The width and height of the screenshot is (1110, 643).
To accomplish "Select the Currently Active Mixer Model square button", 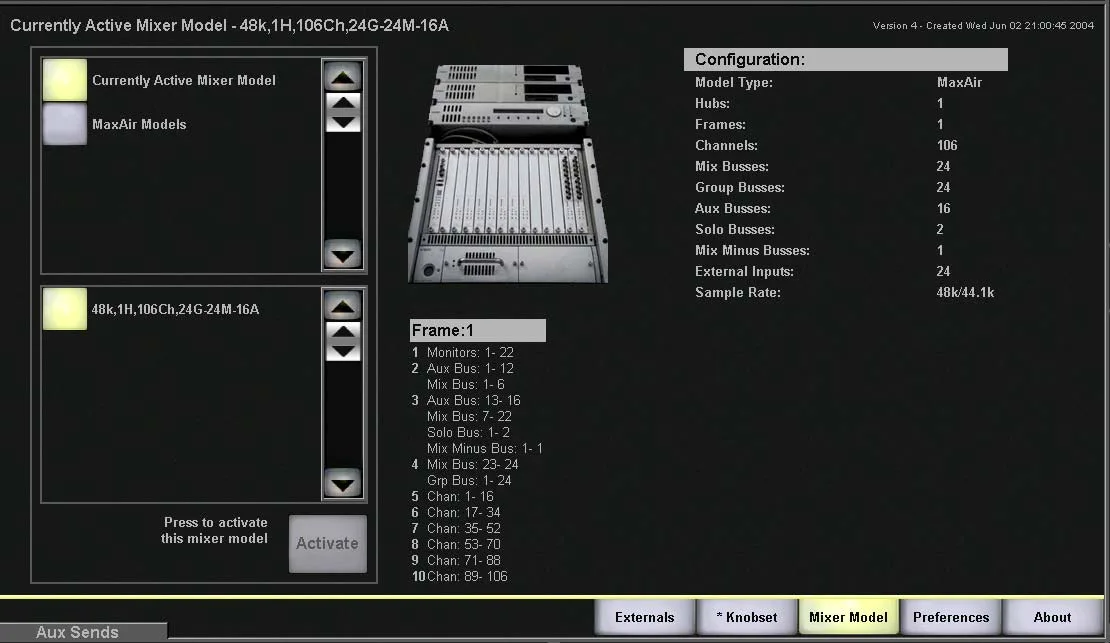I will click(64, 80).
